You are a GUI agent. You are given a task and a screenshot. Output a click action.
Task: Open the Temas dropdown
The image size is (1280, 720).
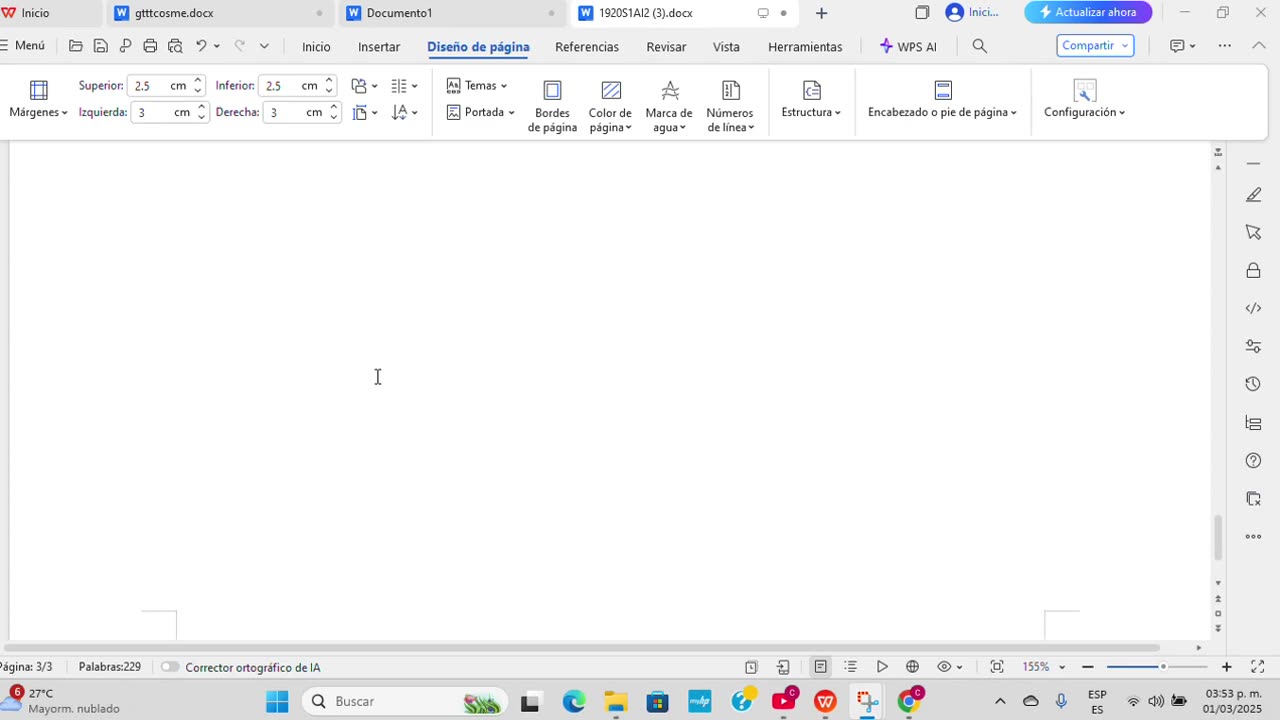pyautogui.click(x=477, y=86)
